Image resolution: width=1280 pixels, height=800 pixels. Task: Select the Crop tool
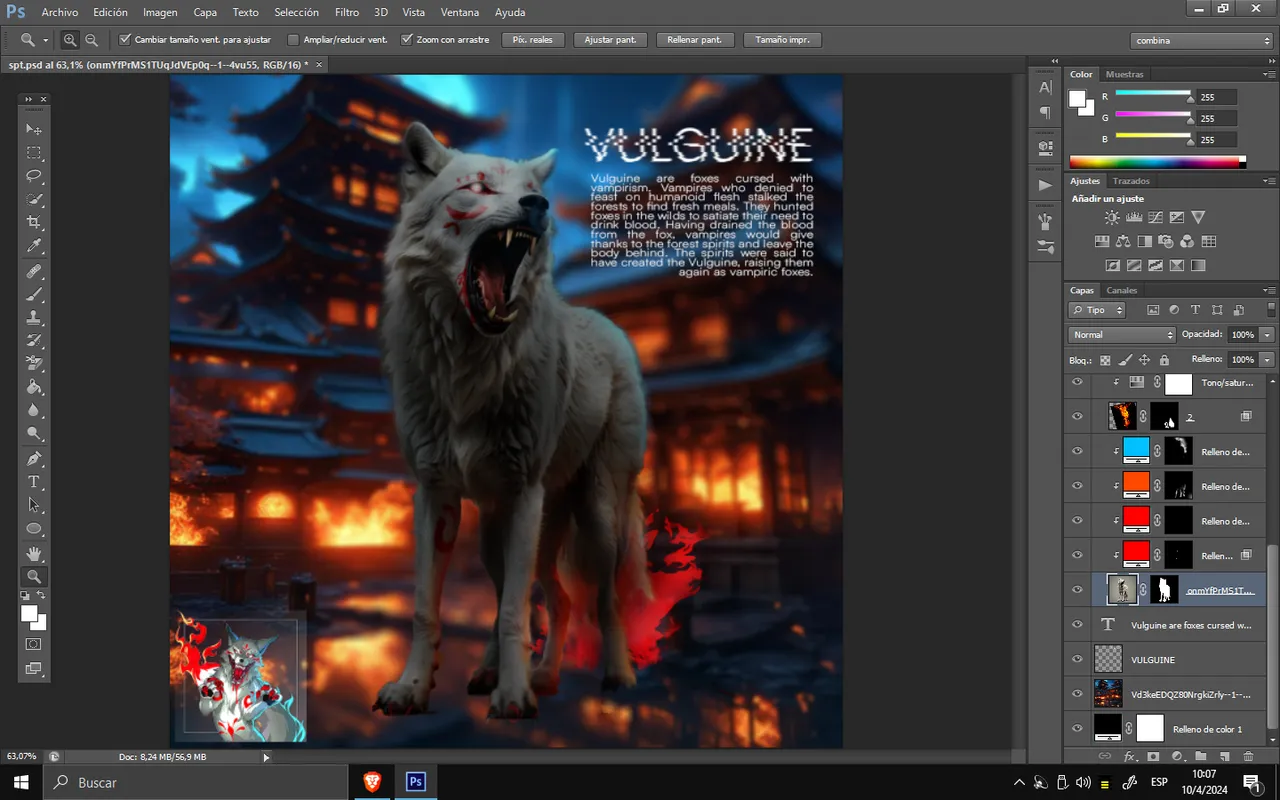[34, 222]
